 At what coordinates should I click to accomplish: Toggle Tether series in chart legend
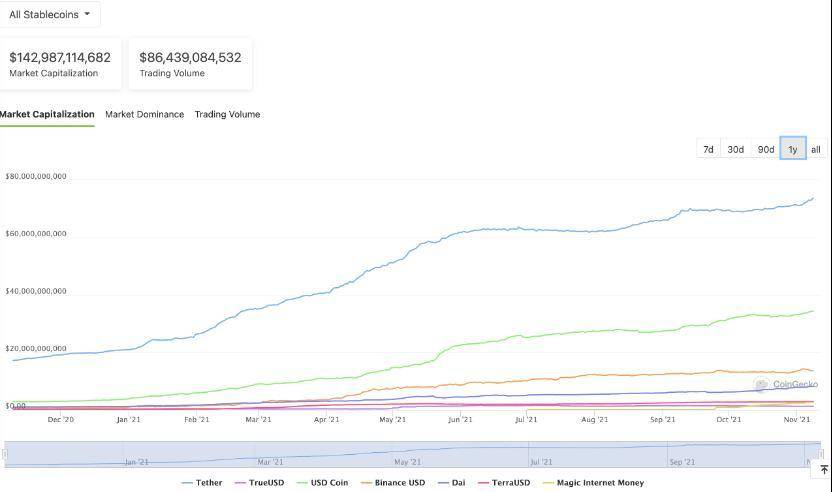202,482
